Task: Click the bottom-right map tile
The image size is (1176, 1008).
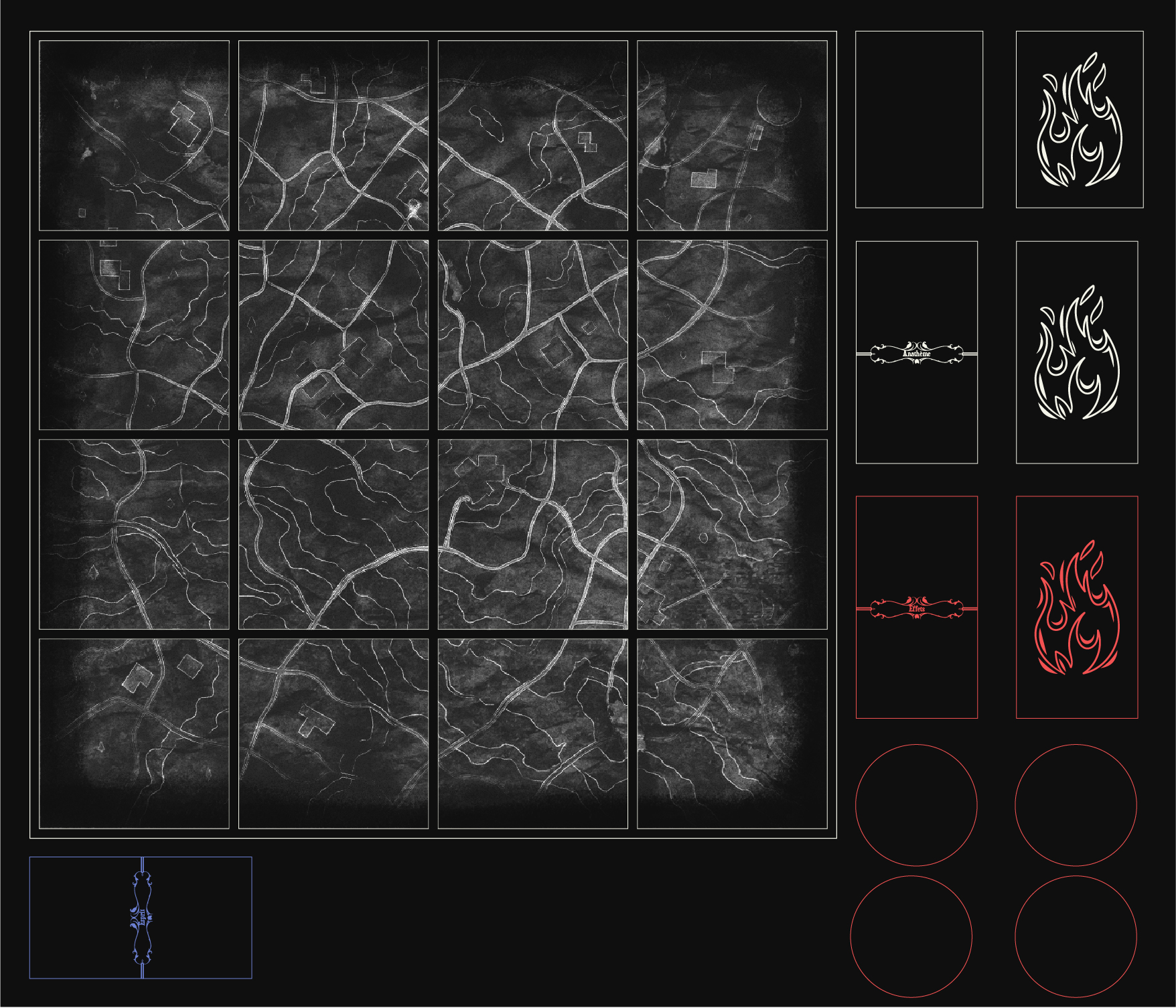Action: (732, 733)
